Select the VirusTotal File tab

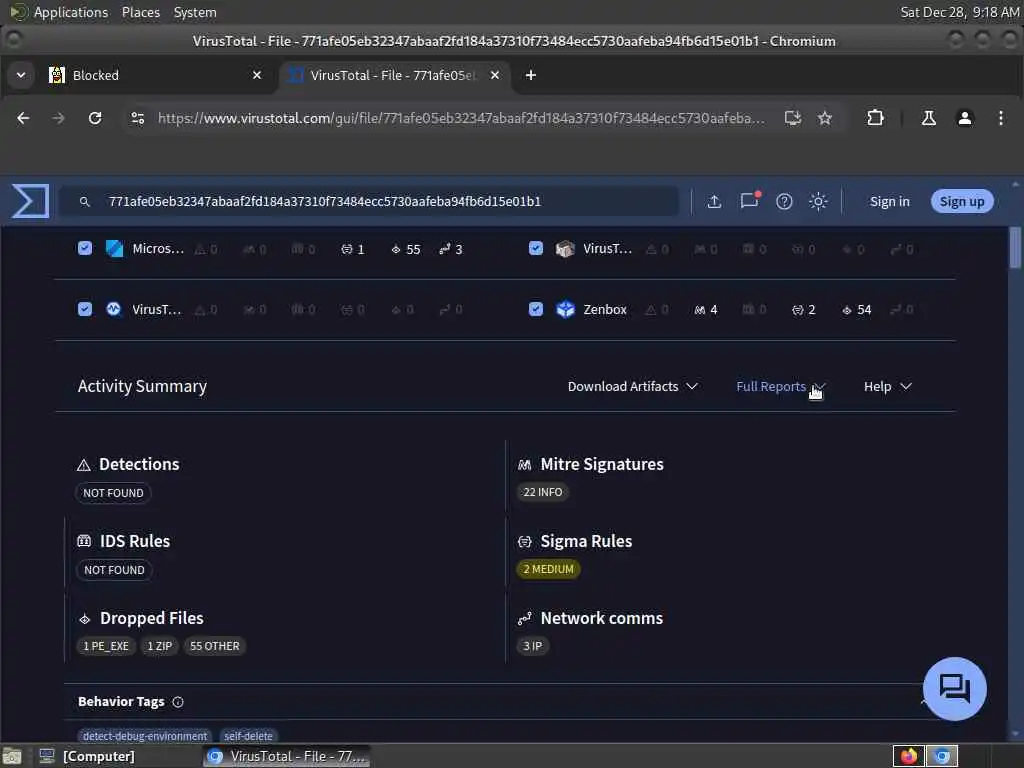coord(394,75)
